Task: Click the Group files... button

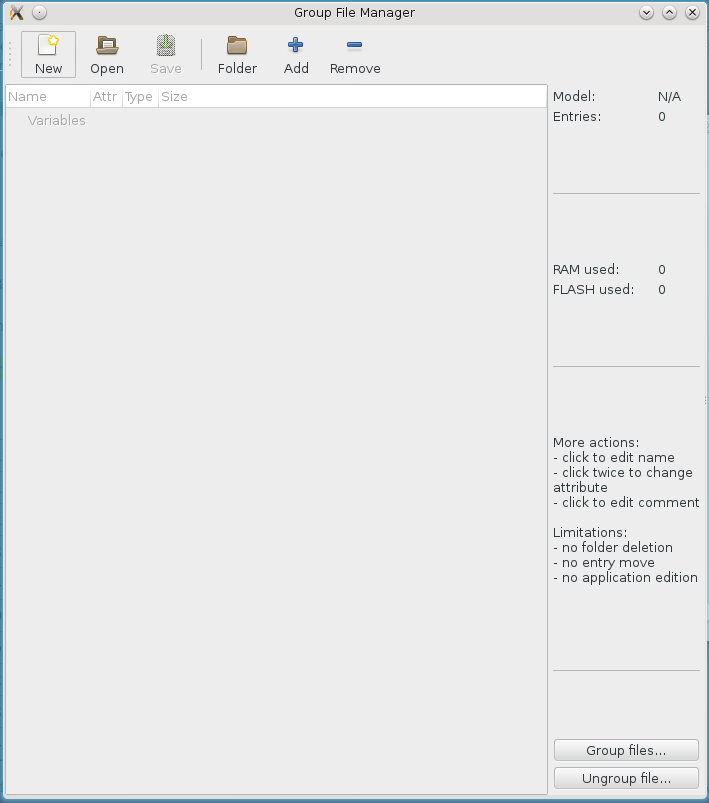Action: 626,750
